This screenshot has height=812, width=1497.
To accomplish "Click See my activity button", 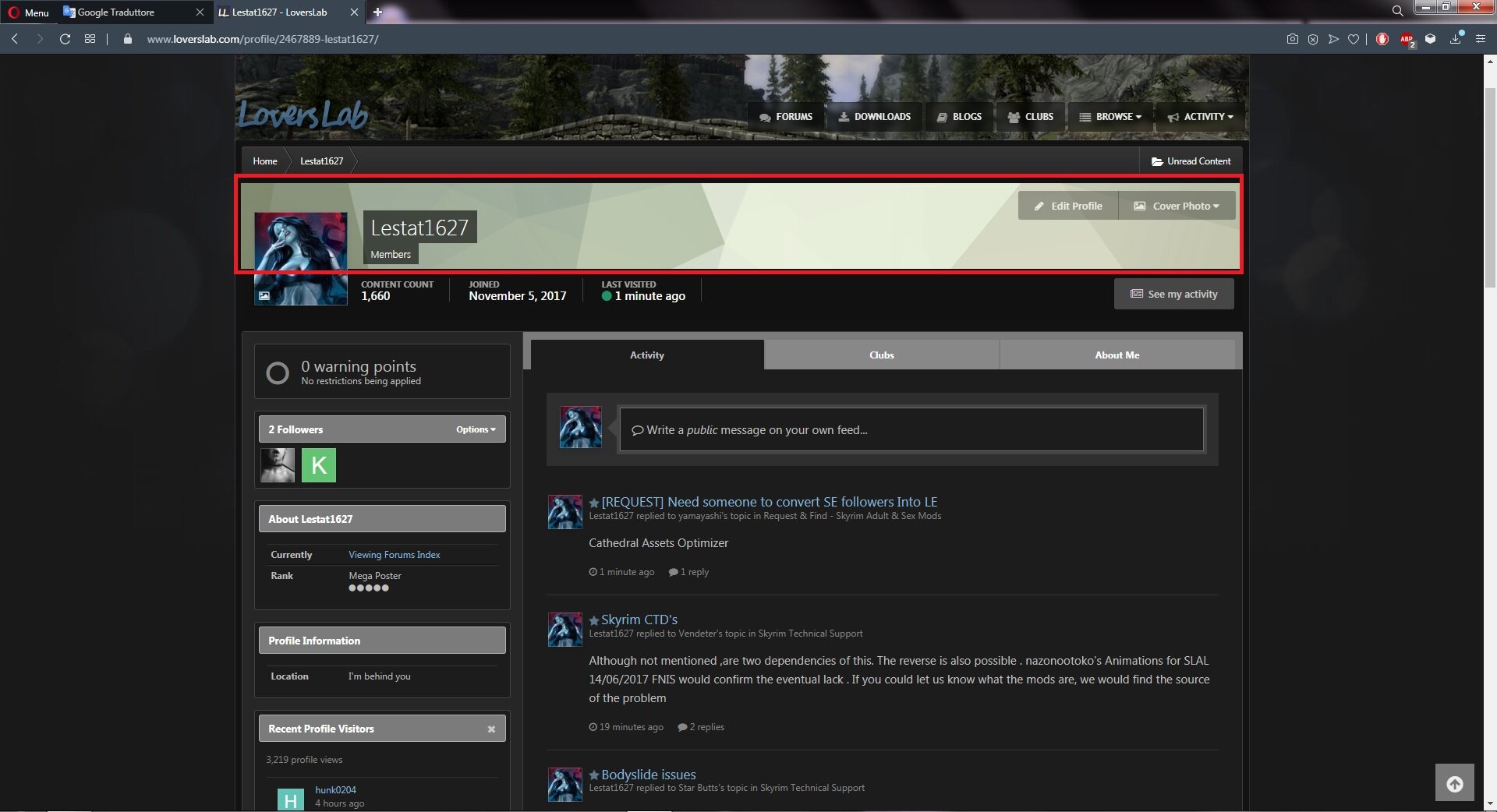I will tap(1173, 294).
